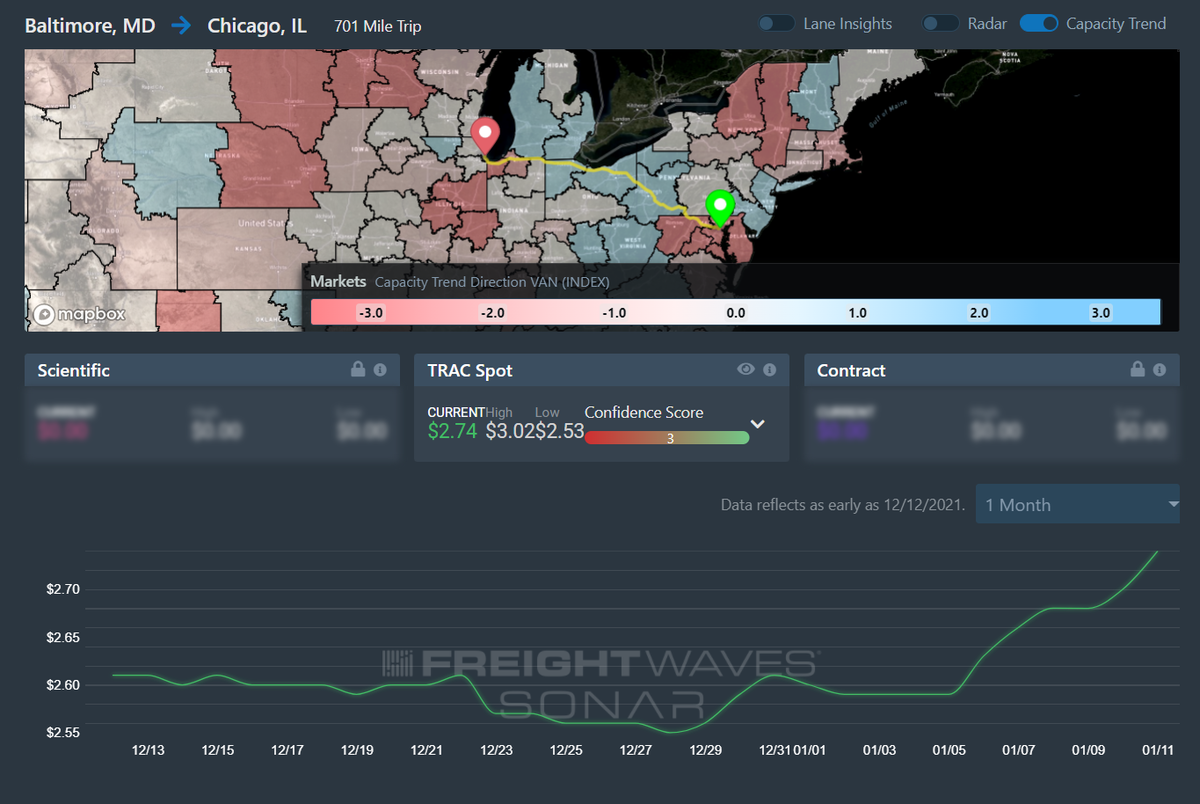
Task: Open the 1 Month time range dropdown
Action: coord(1078,504)
